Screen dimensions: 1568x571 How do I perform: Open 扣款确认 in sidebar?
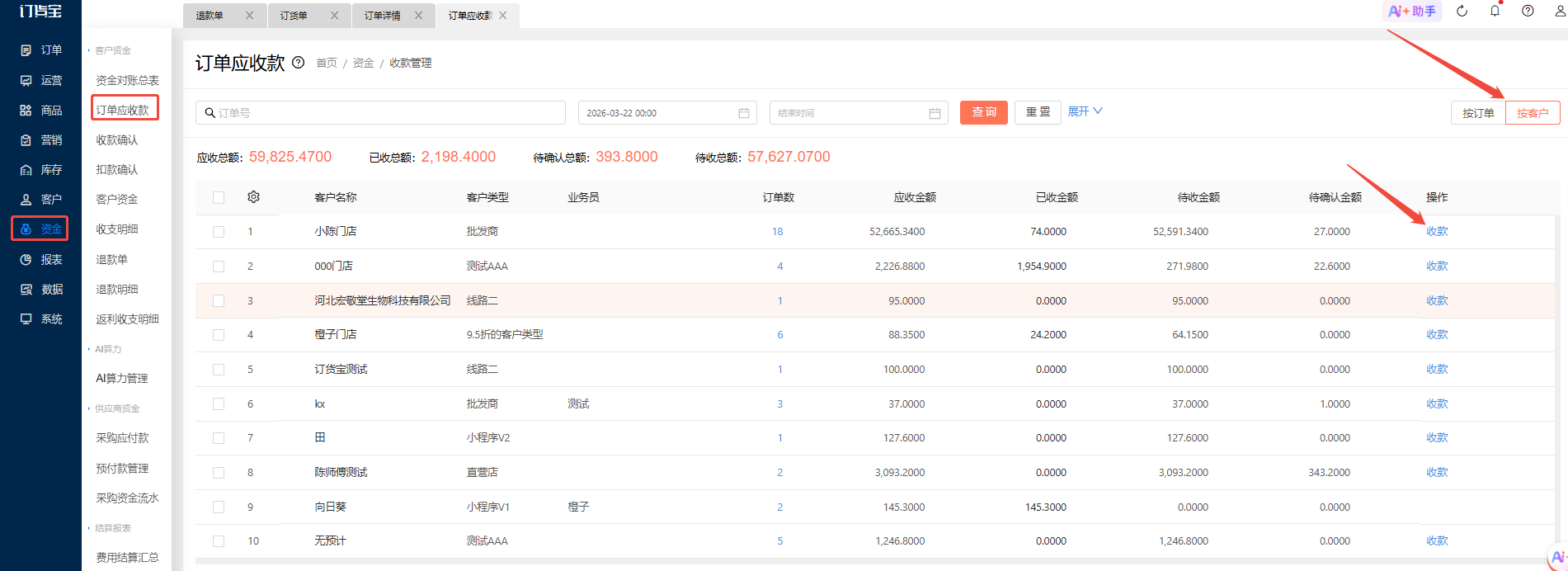117,170
